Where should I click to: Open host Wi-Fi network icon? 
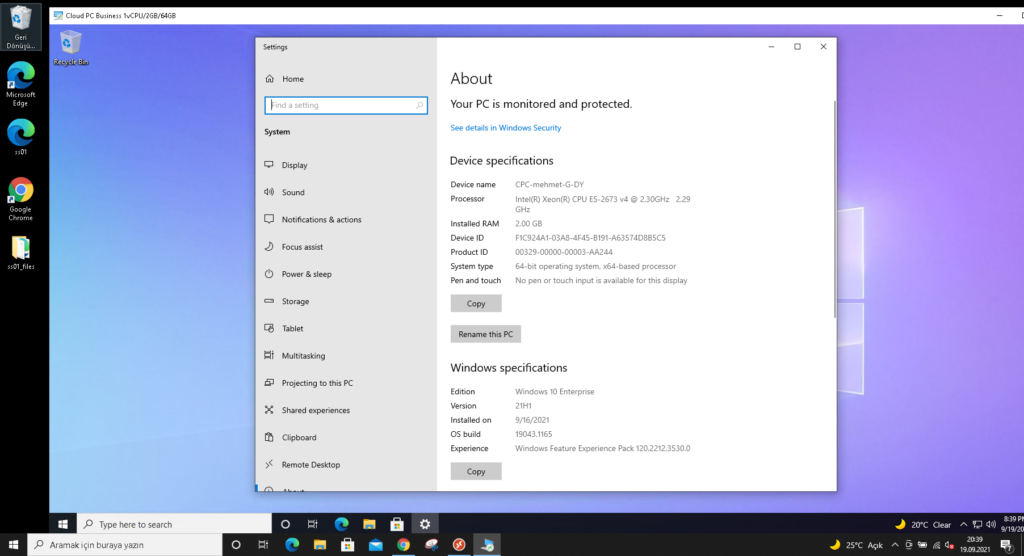point(936,545)
